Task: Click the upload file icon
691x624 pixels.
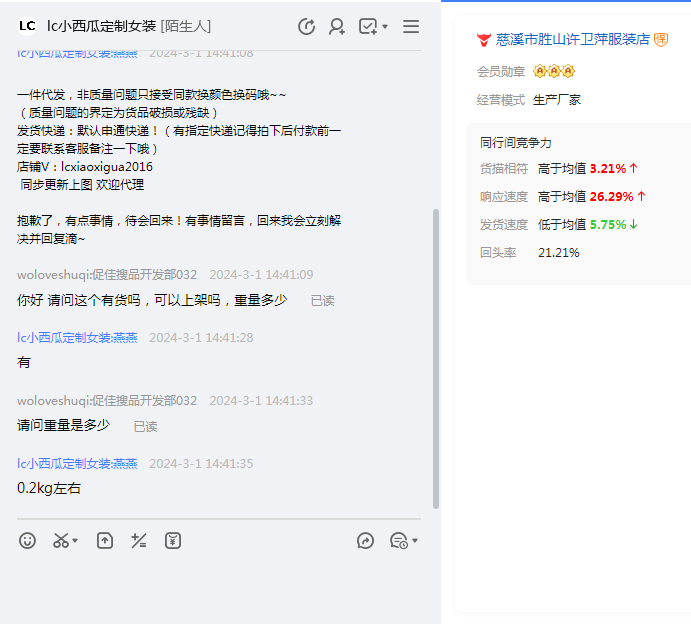Action: click(105, 541)
